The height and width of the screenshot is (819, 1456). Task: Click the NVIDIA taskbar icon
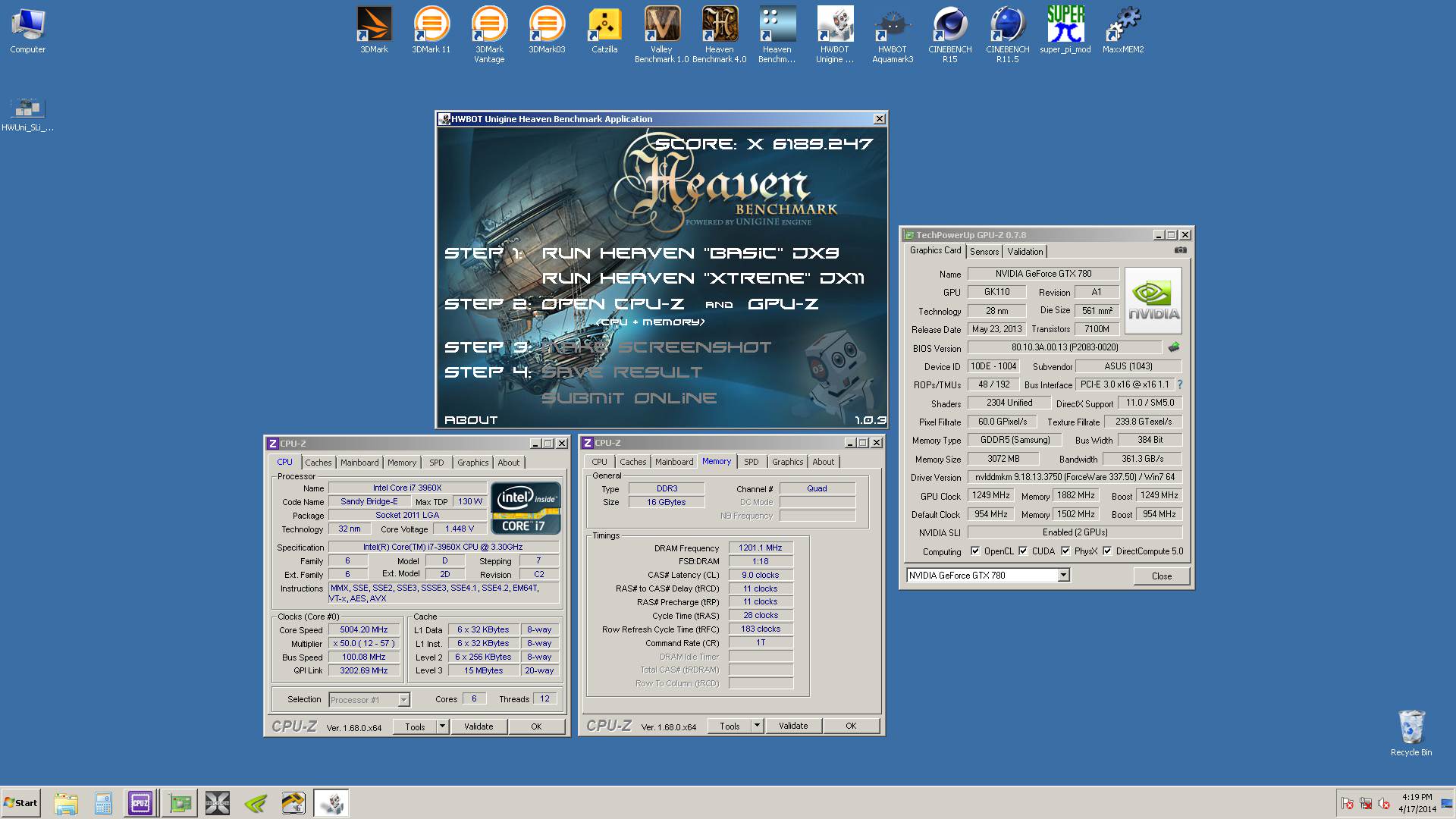[x=256, y=803]
